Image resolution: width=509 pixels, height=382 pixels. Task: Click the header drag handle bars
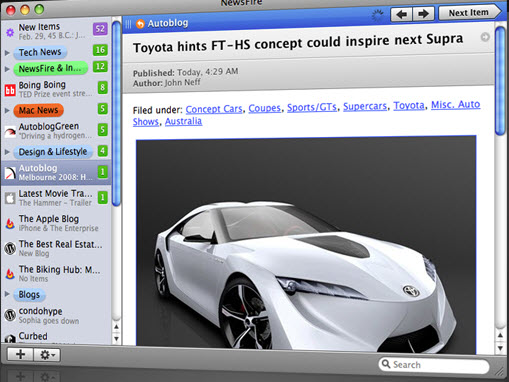(128, 24)
